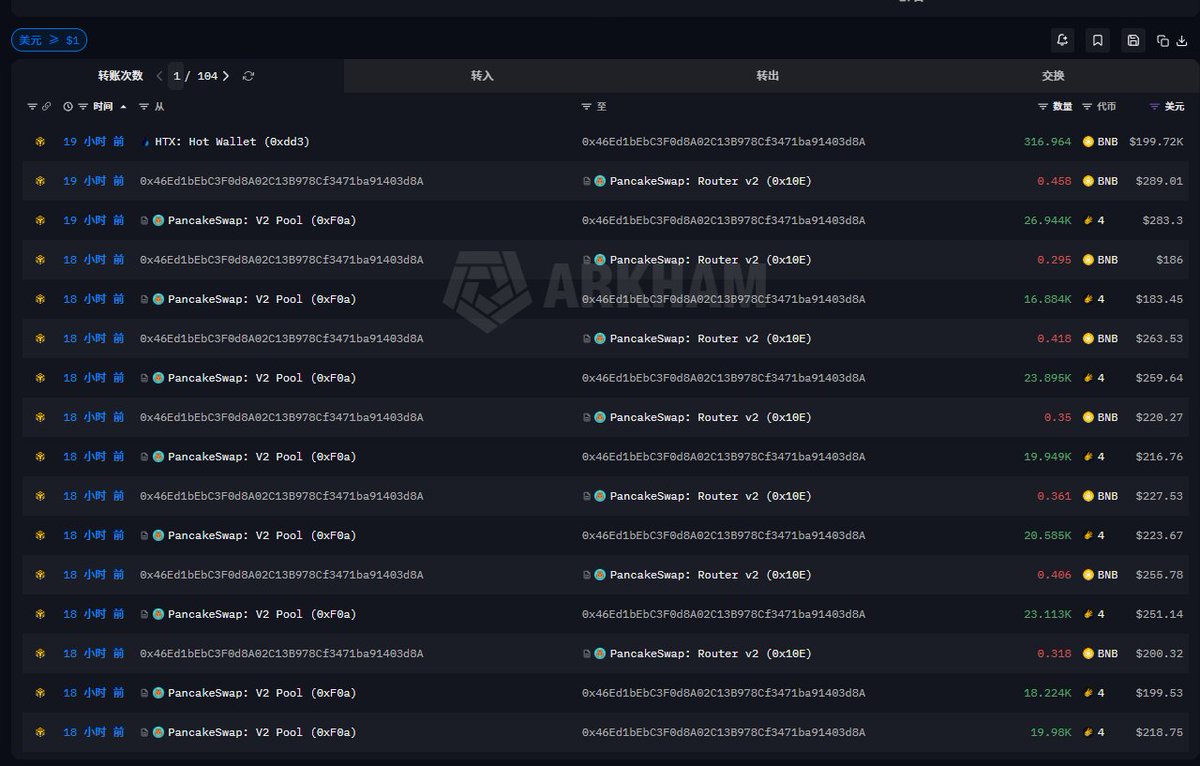Open PancakeSwap: Router v2 in the $289.01 row
This screenshot has width=1200, height=766.
710,181
